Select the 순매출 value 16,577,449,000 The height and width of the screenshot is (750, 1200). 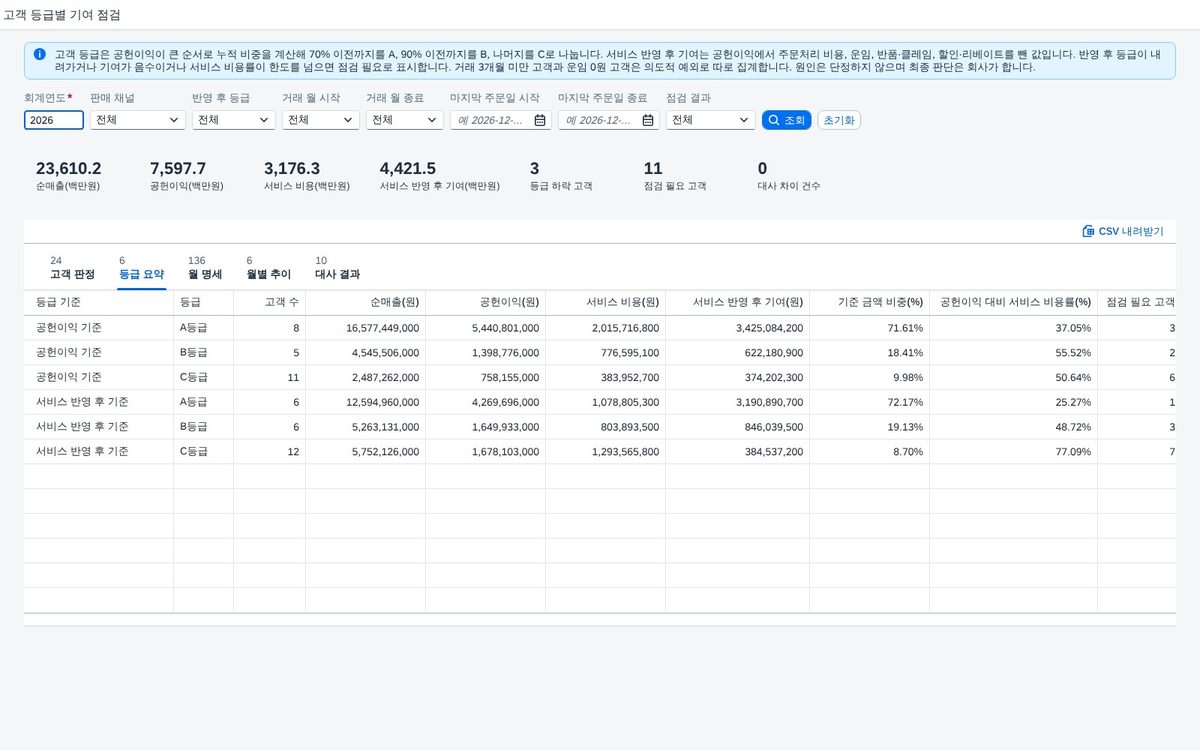383,328
